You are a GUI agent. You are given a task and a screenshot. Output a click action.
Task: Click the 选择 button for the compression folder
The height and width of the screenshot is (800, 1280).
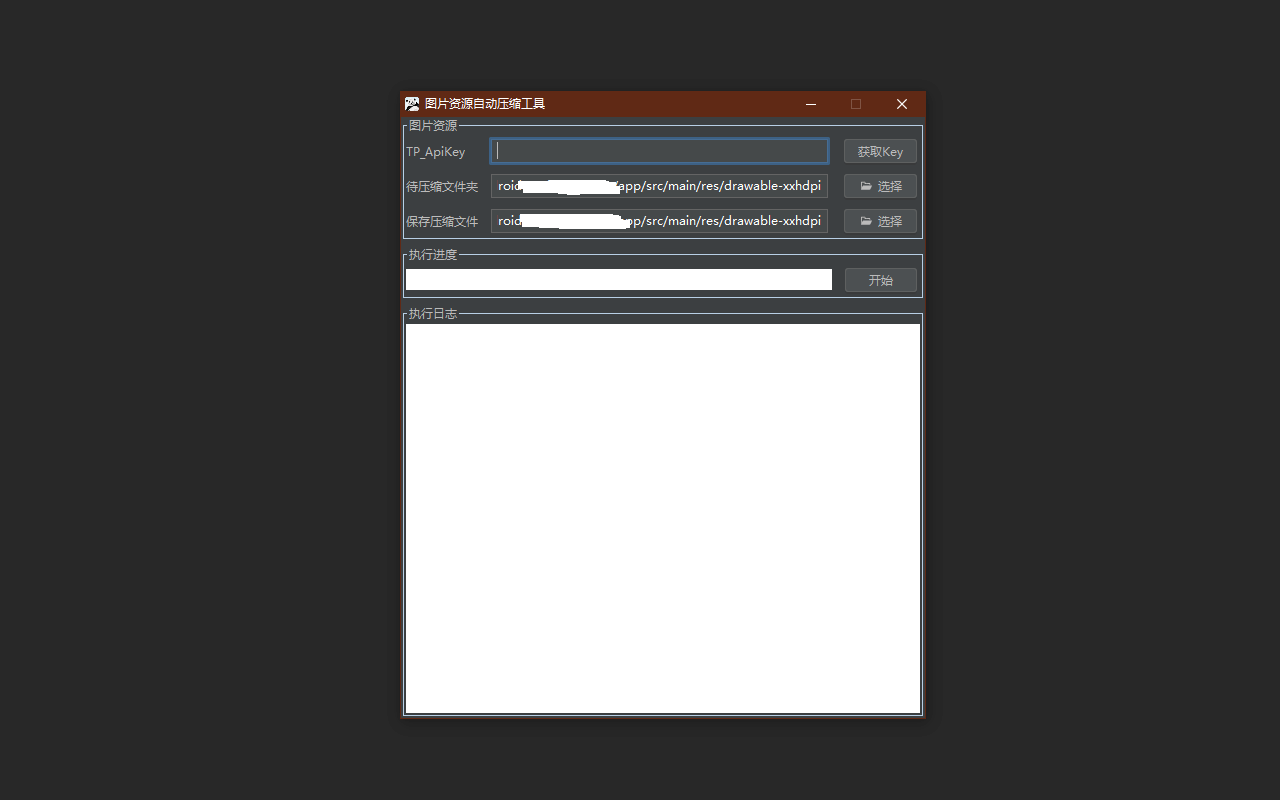pos(880,186)
